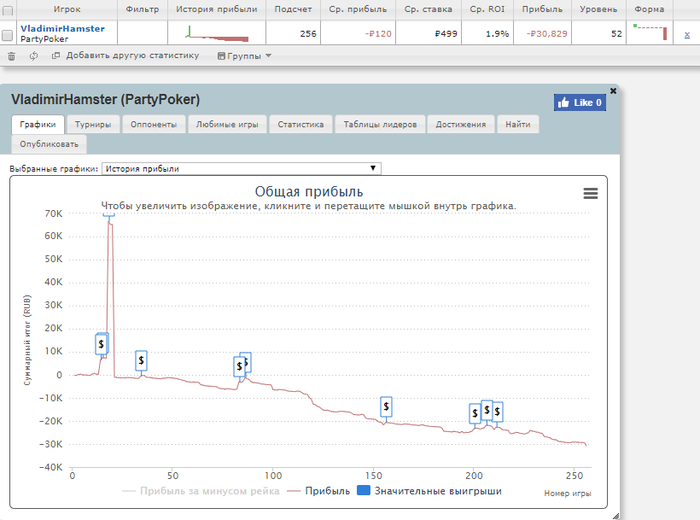Switch to the Графики tab
Screen dimensions: 700x520
point(38,125)
